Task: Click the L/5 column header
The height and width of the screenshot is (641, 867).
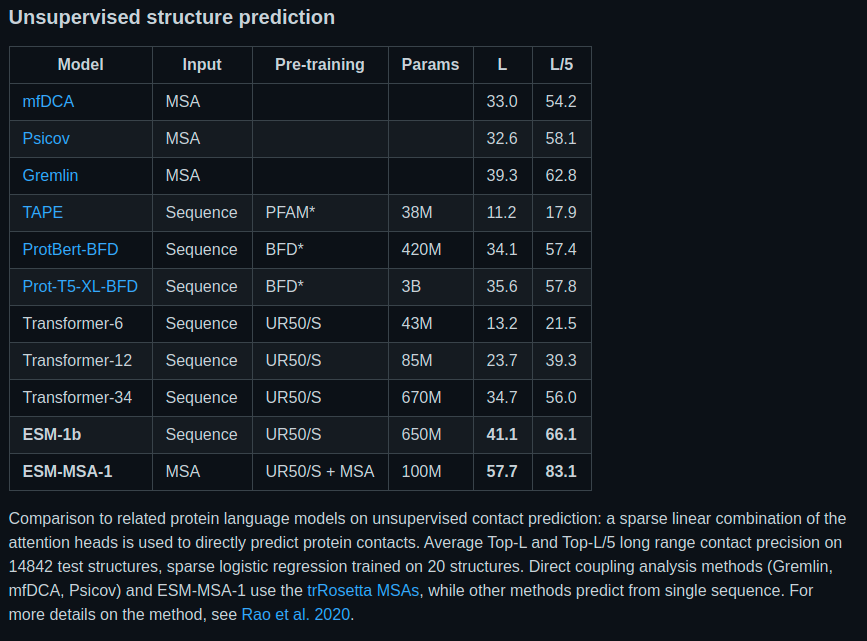Action: (561, 65)
